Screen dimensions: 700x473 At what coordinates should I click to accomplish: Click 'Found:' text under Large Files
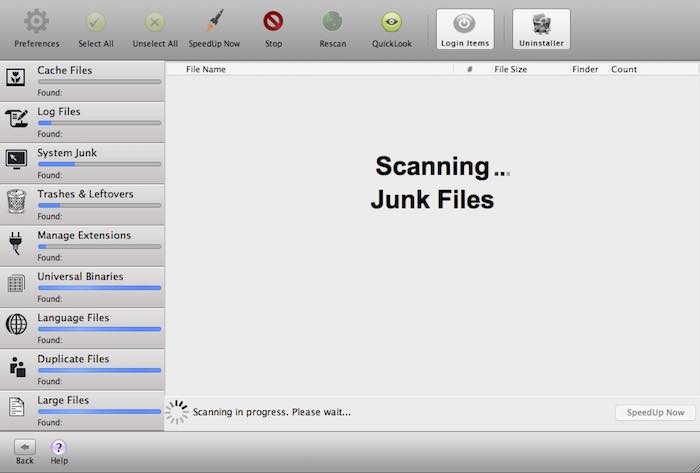click(50, 422)
